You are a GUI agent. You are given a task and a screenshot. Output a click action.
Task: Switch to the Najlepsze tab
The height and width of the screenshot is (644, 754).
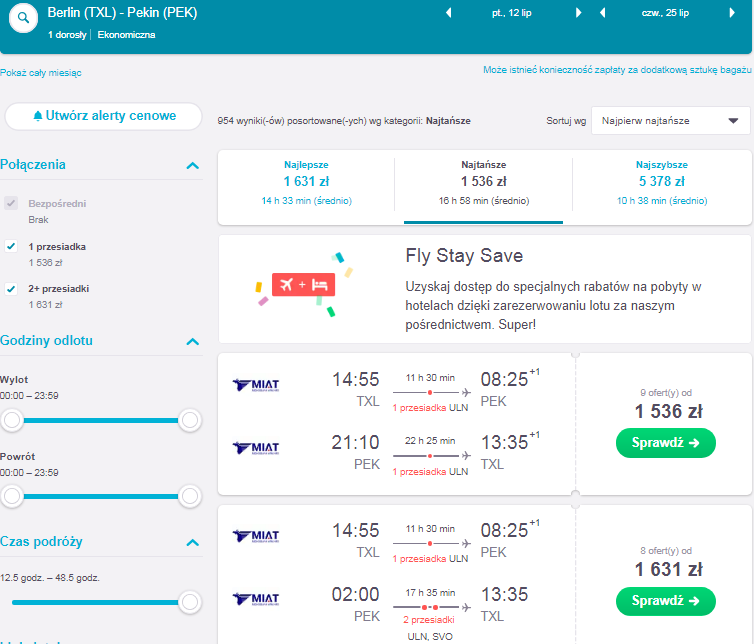coord(306,184)
